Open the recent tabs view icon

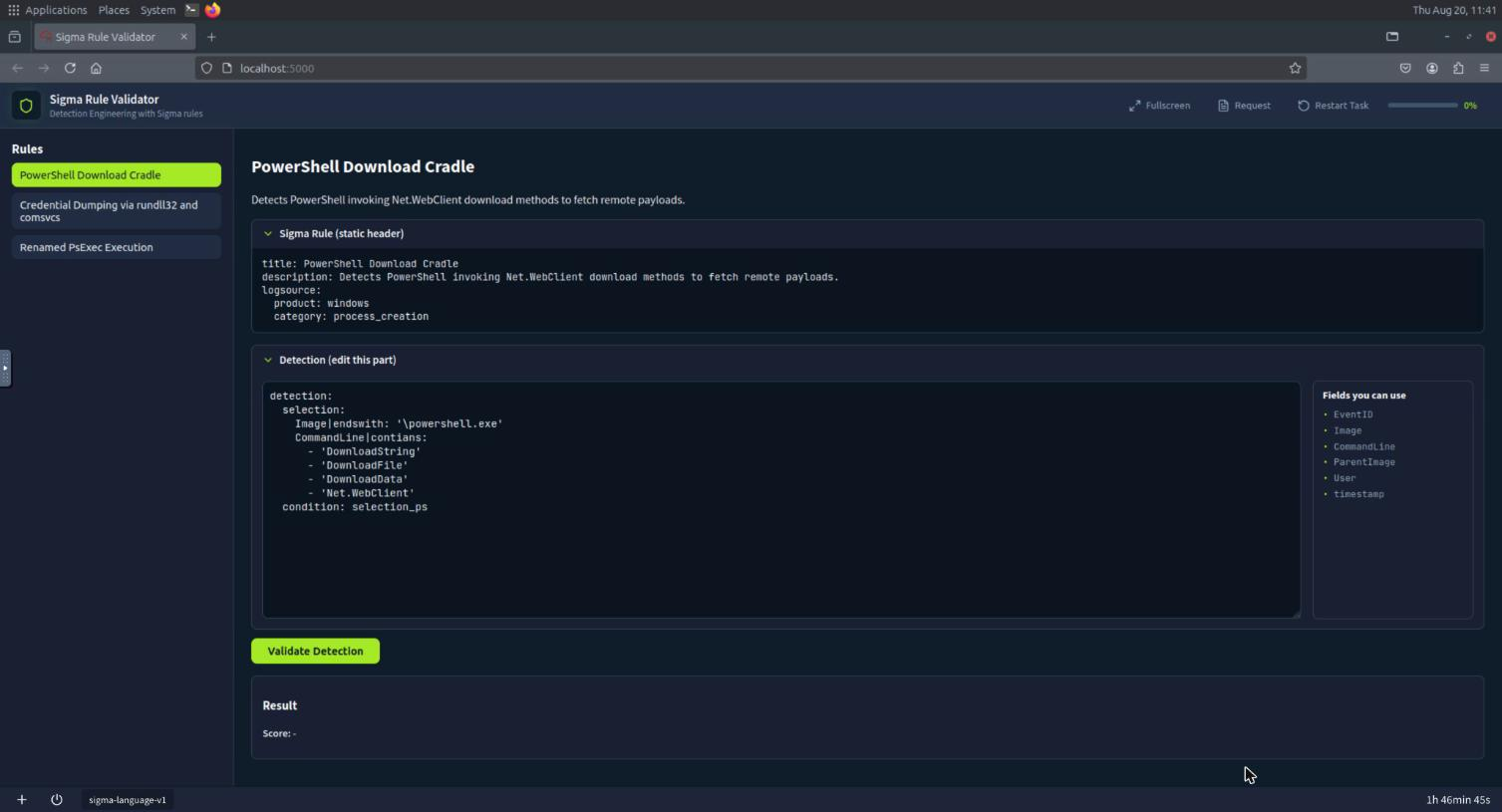(15, 37)
